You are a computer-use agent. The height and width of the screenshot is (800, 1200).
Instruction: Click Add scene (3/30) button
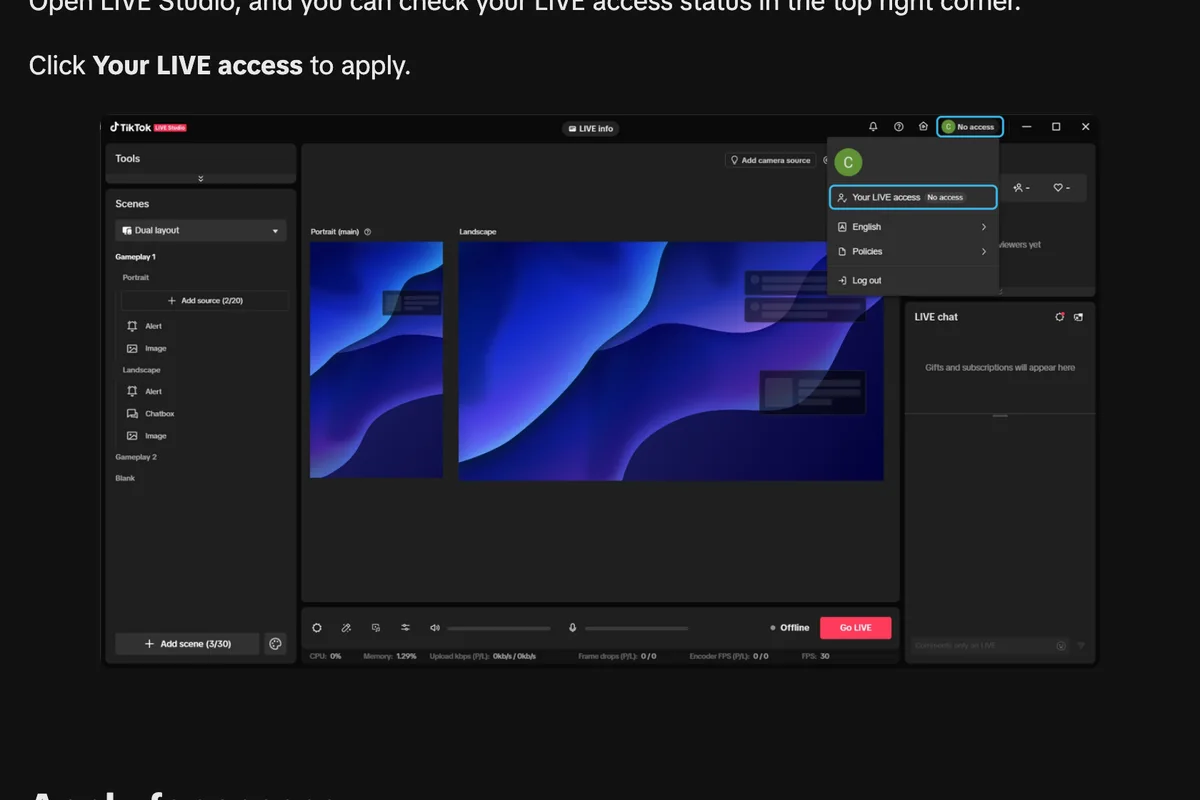click(187, 644)
